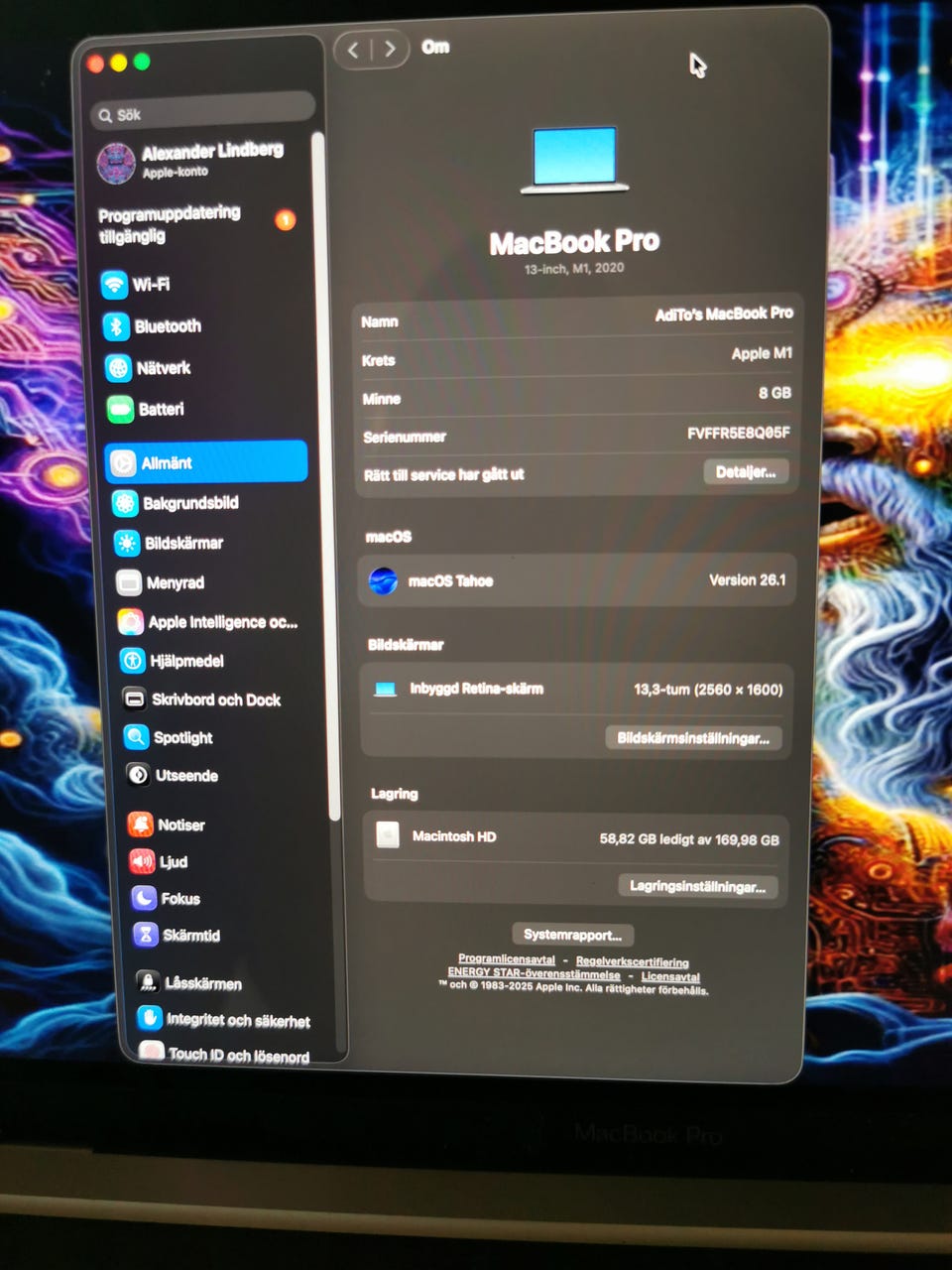The image size is (952, 1270).
Task: Select Apple Intelligence icon
Action: pos(131,622)
